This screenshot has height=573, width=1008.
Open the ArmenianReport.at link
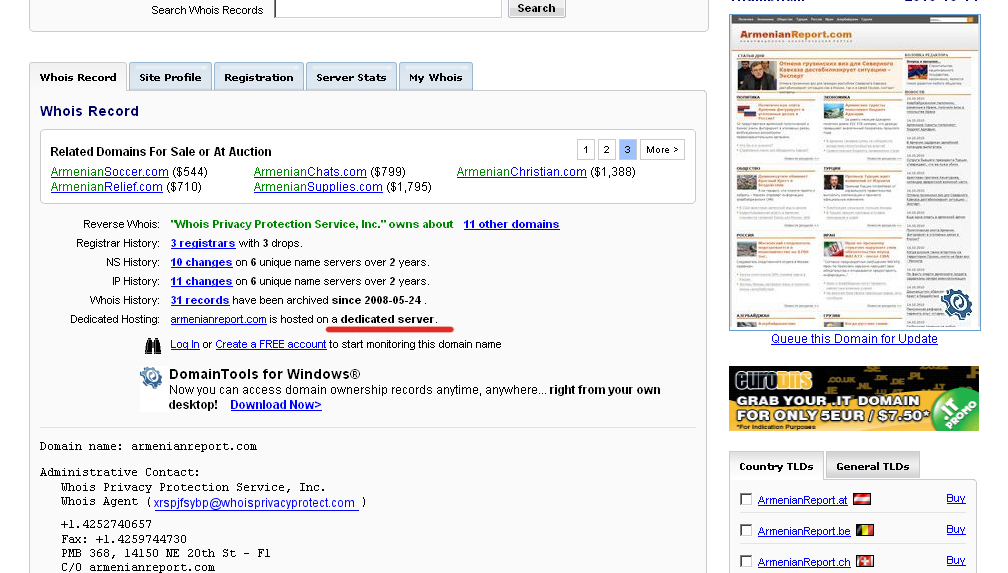[802, 500]
